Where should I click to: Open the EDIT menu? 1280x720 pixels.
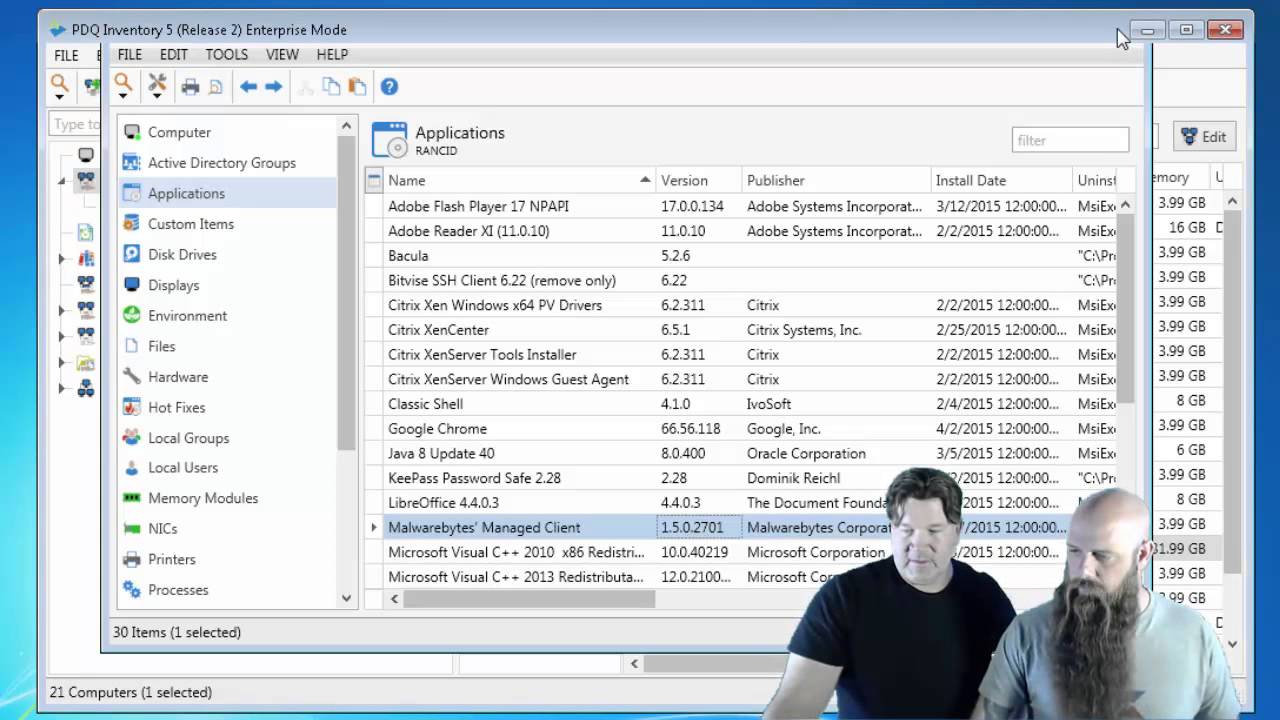[173, 54]
